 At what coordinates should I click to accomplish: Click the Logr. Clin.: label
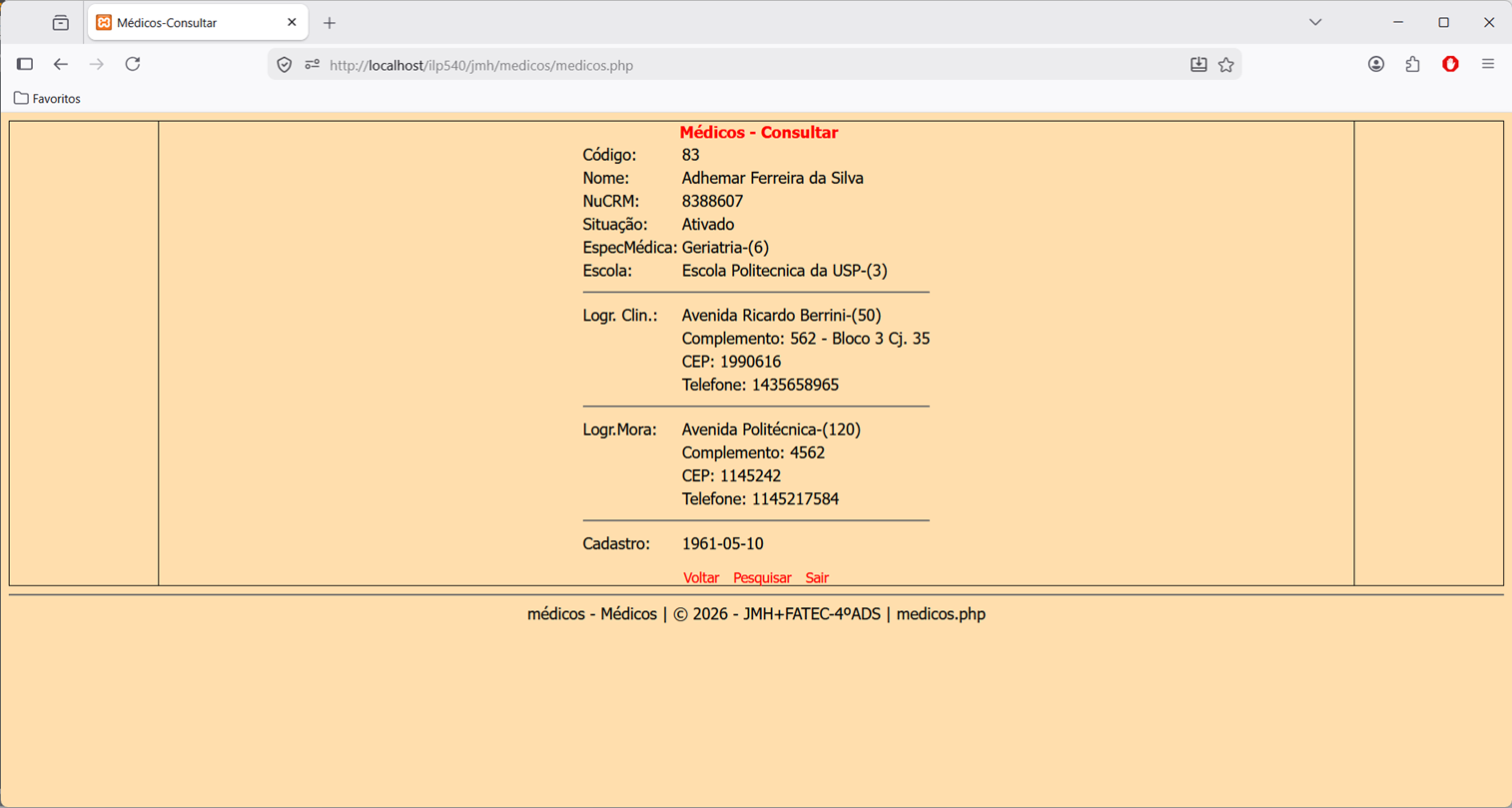620,315
